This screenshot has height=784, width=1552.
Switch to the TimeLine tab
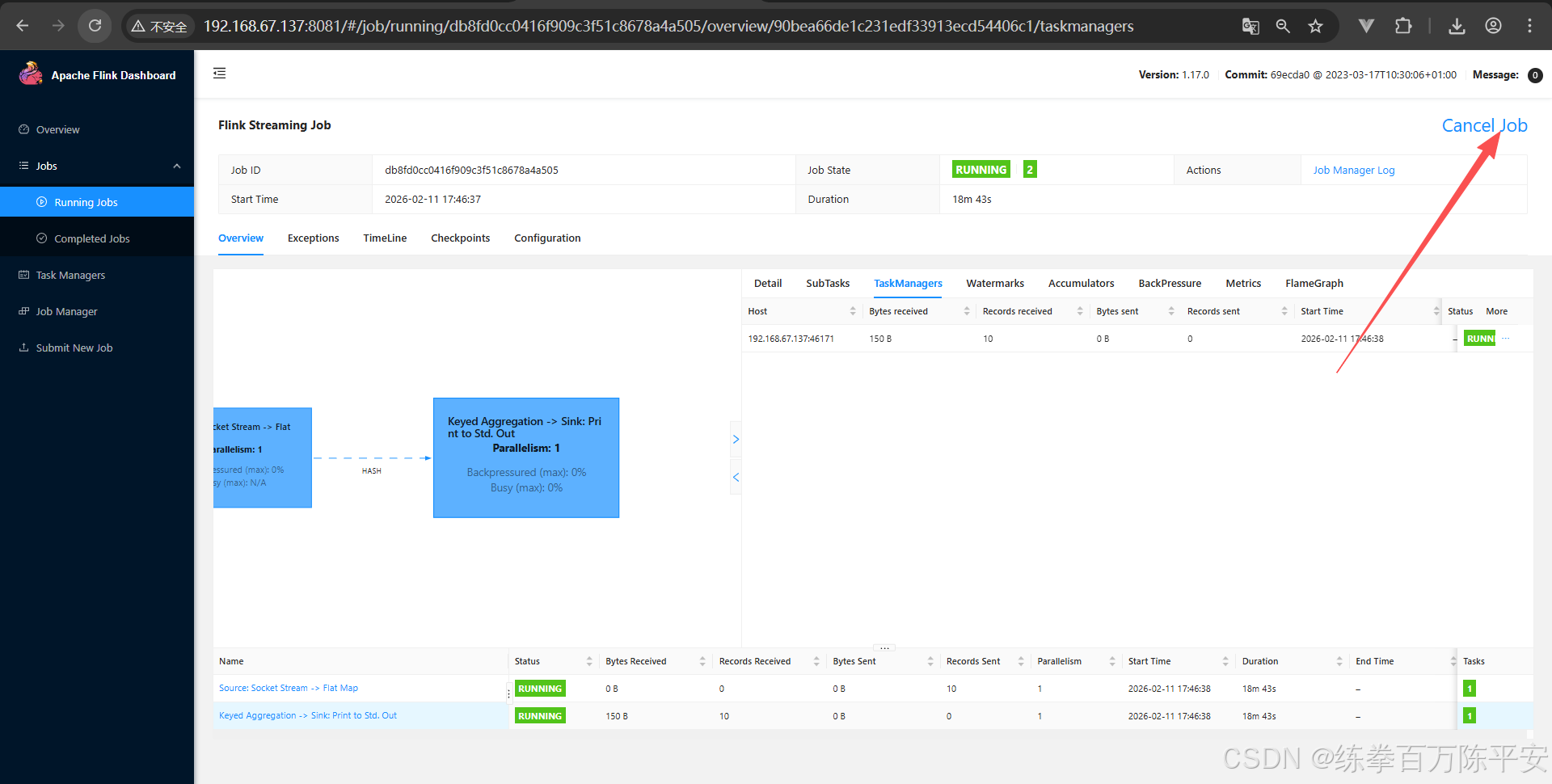pos(385,238)
